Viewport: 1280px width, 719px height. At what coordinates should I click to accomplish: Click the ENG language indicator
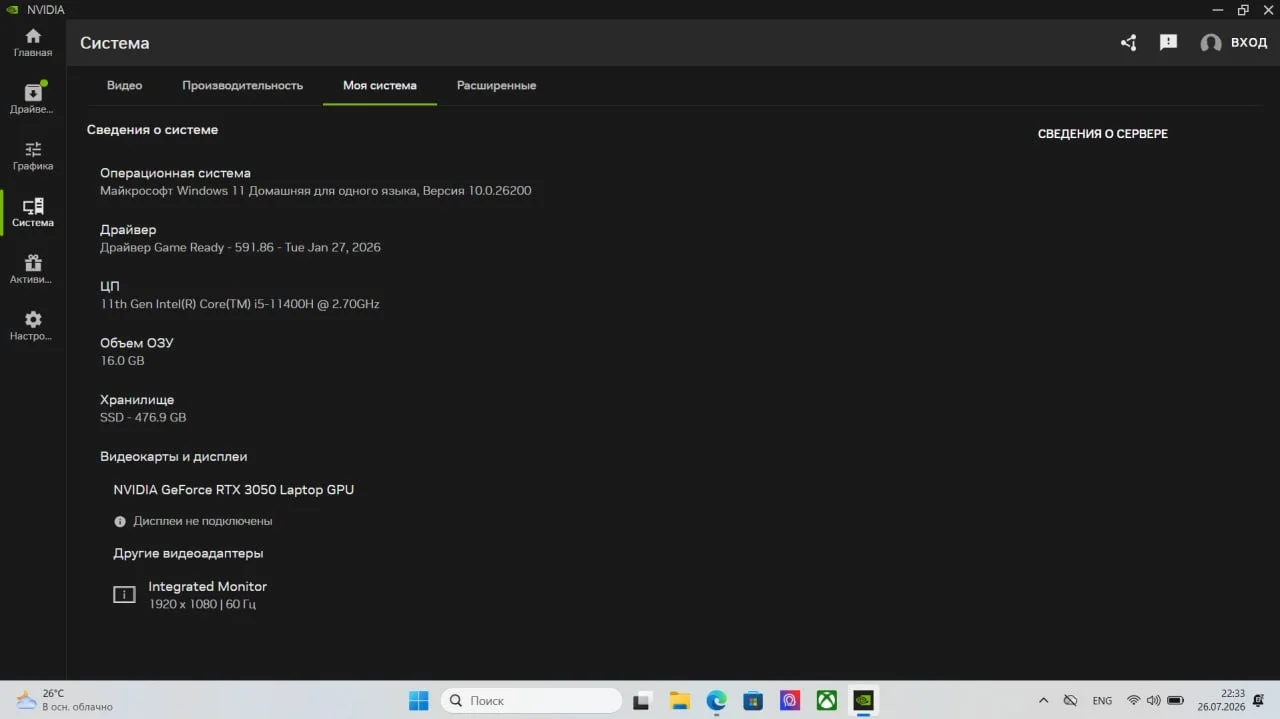pyautogui.click(x=1102, y=701)
